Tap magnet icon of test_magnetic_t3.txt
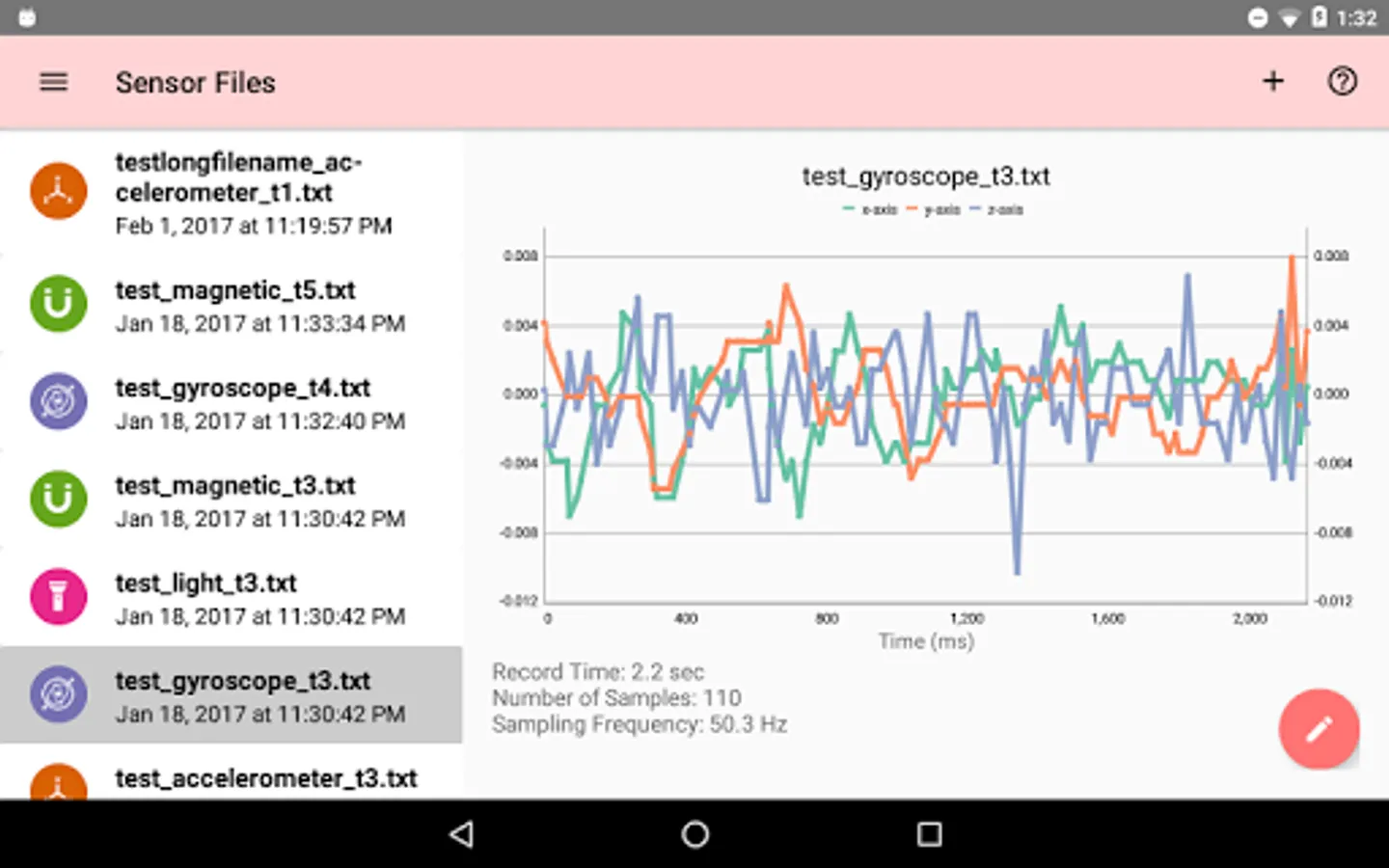 pyautogui.click(x=58, y=499)
